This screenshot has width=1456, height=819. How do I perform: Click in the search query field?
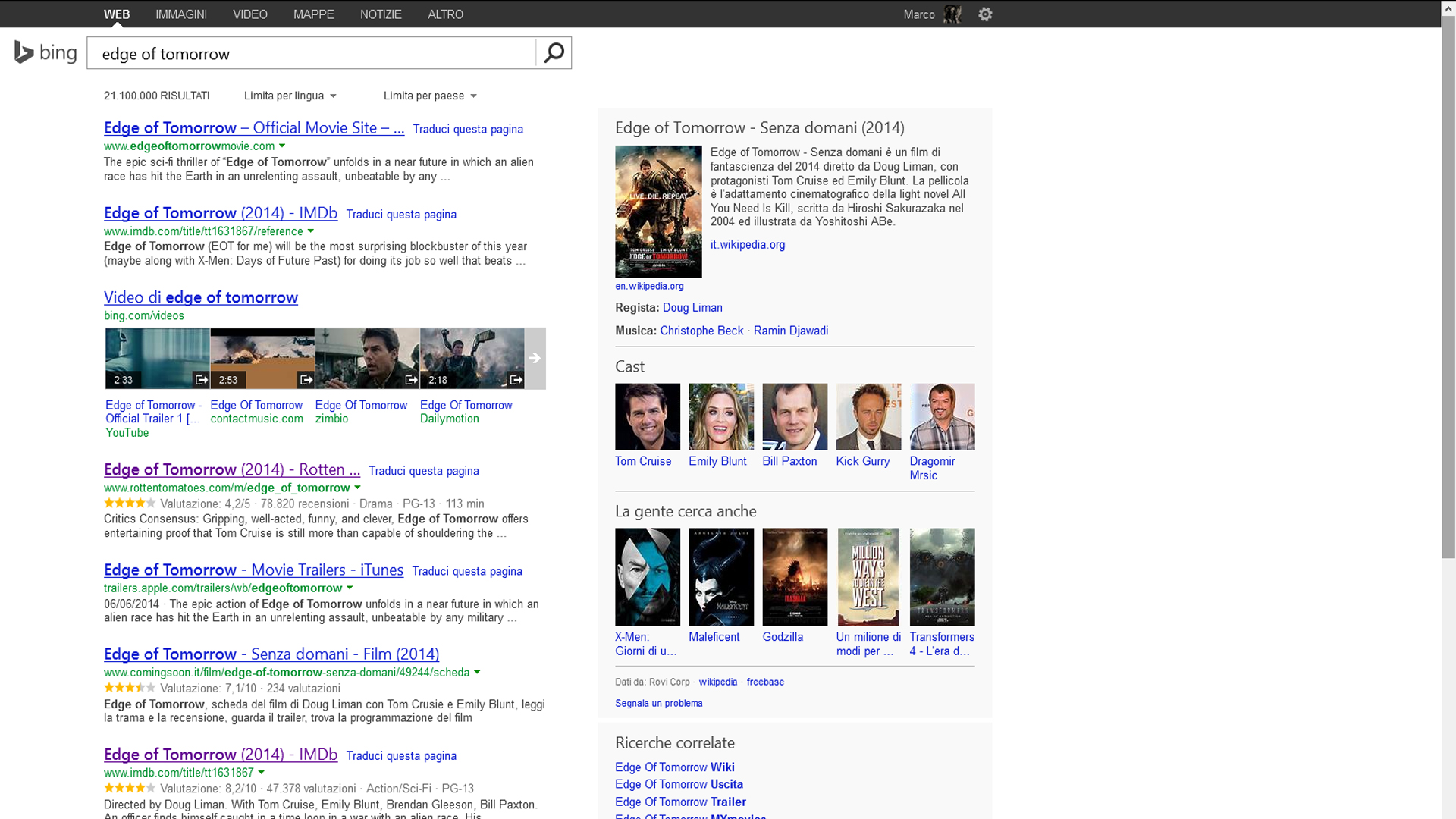[x=311, y=54]
